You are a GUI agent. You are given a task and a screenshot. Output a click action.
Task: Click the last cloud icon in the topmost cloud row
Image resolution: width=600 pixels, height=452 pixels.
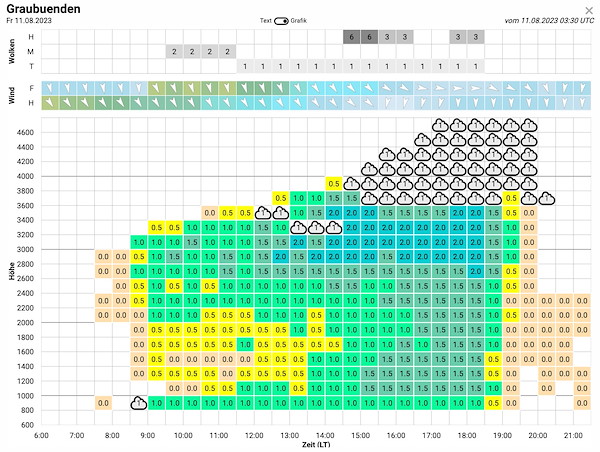point(529,125)
